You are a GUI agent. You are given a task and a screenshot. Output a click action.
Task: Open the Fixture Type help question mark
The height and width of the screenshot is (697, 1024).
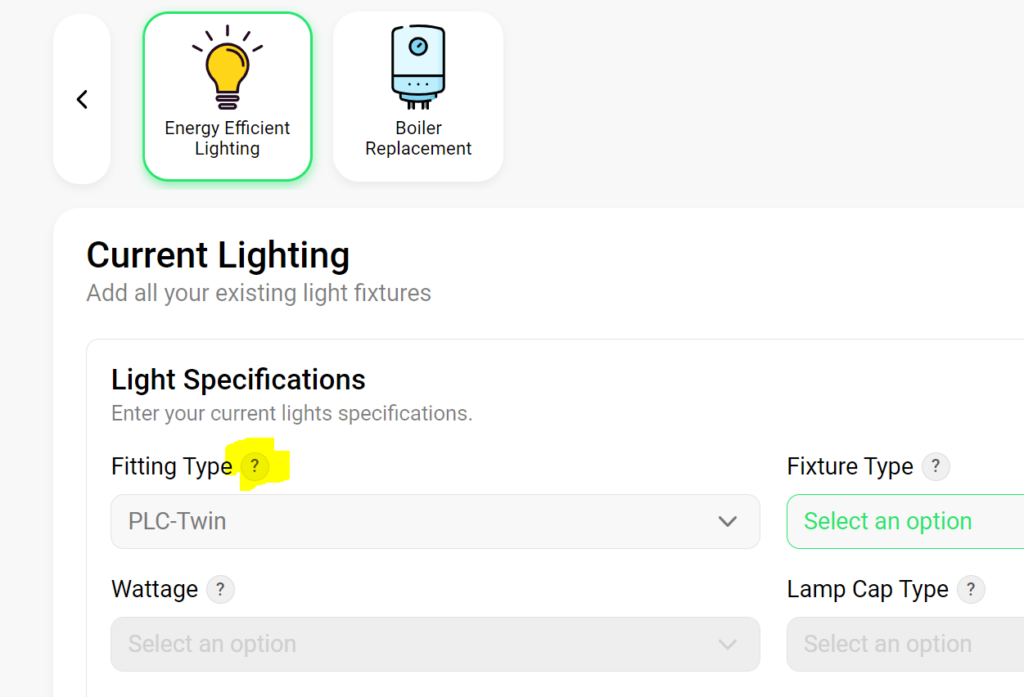[935, 466]
